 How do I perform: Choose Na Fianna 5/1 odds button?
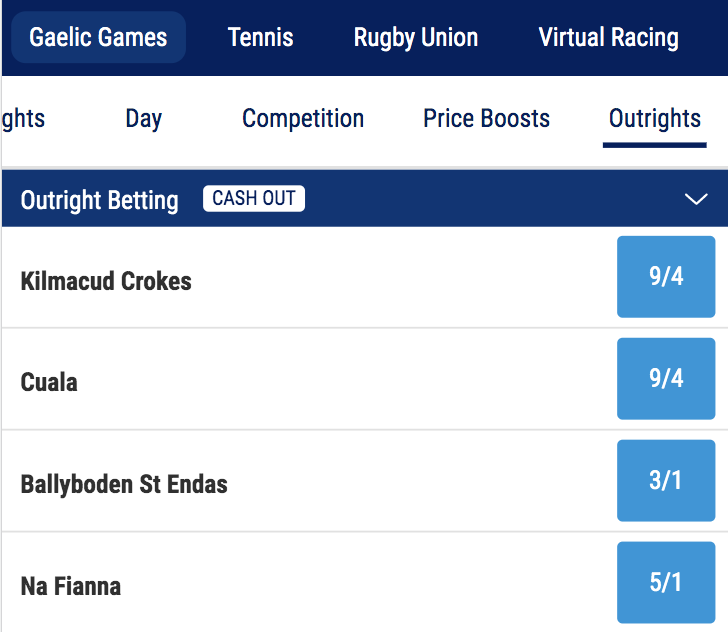pos(666,582)
